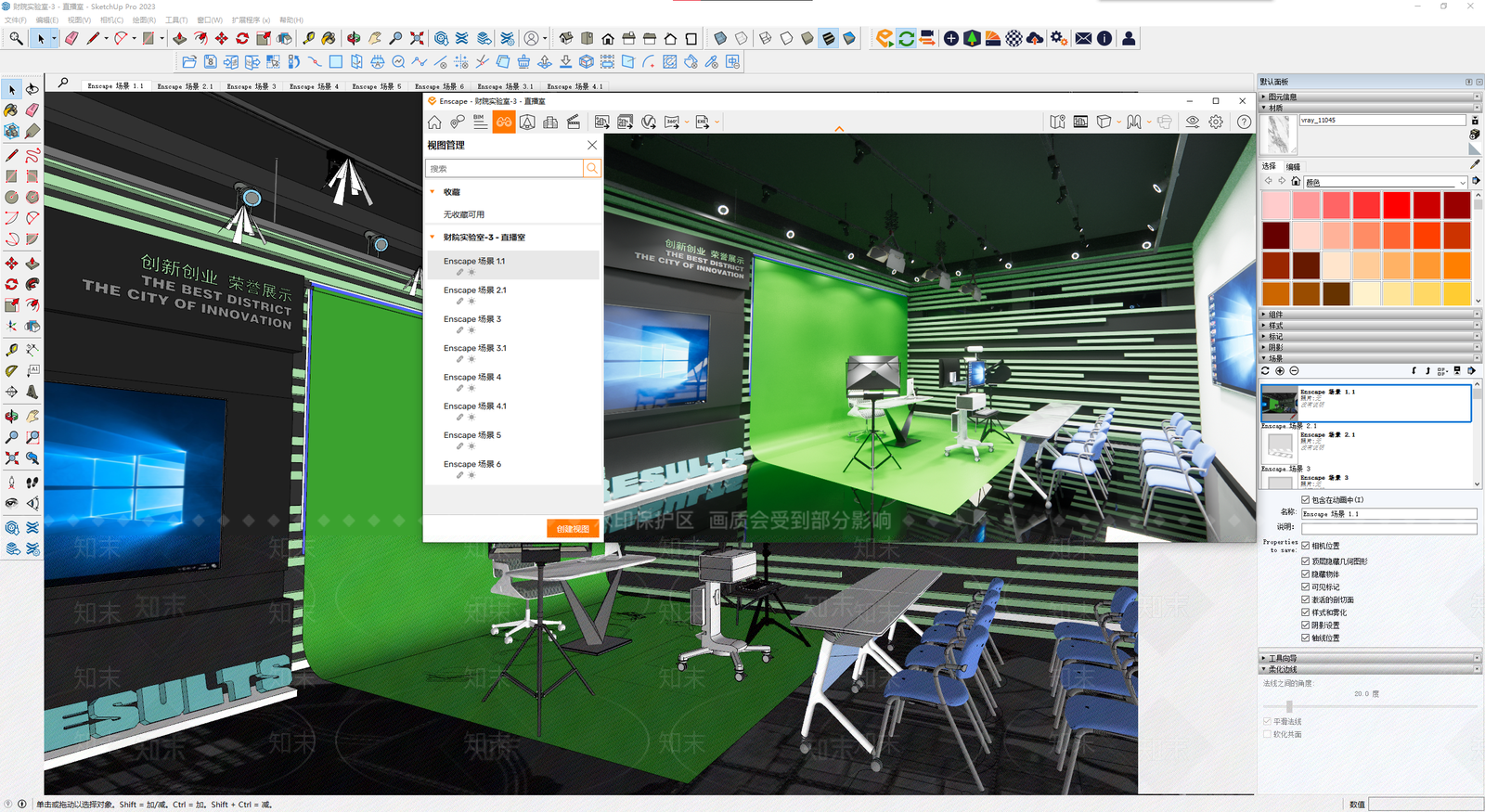Click the Push/Pull tool icon
This screenshot has height=812, width=1485.
point(180,38)
